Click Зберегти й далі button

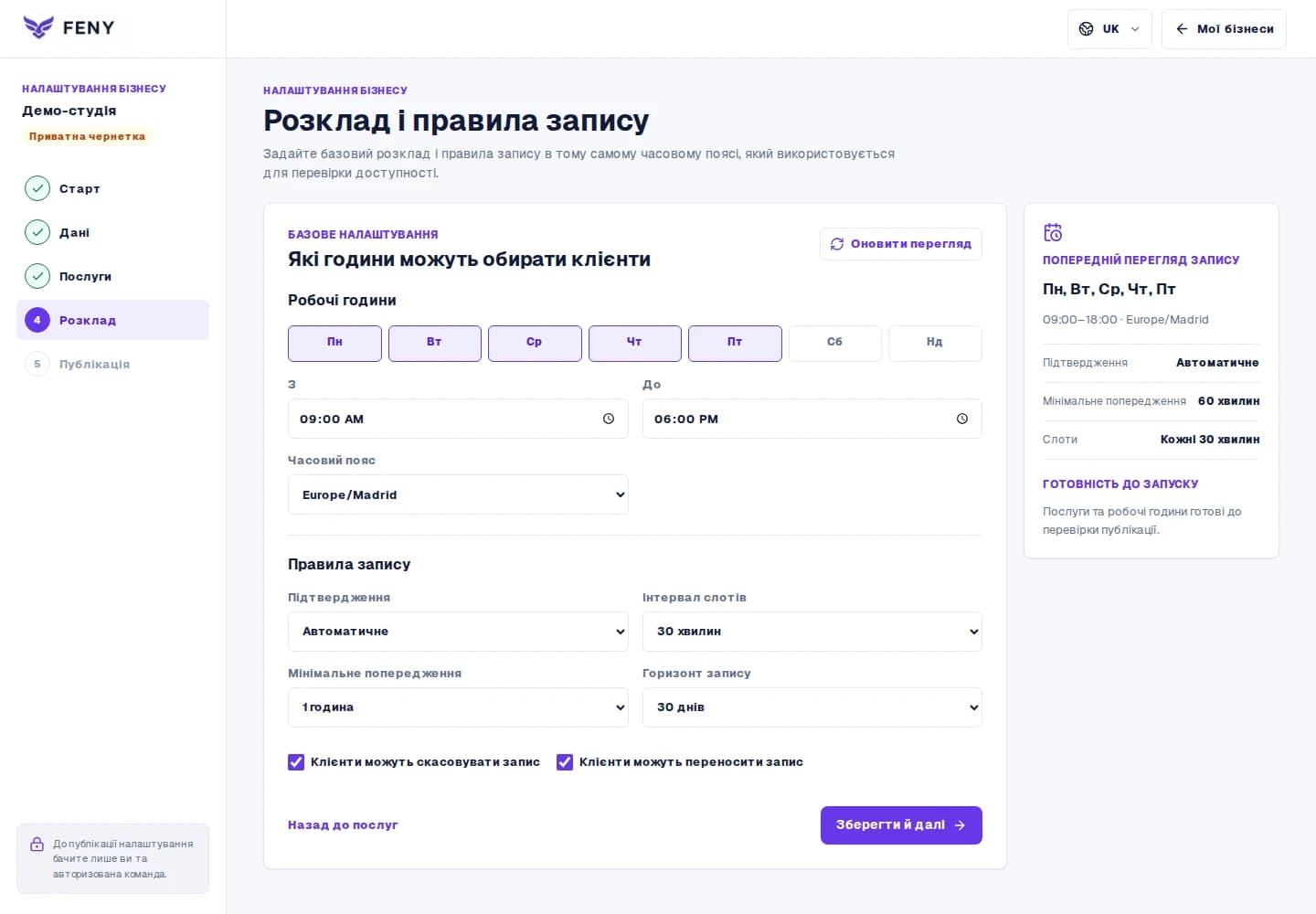(x=901, y=825)
